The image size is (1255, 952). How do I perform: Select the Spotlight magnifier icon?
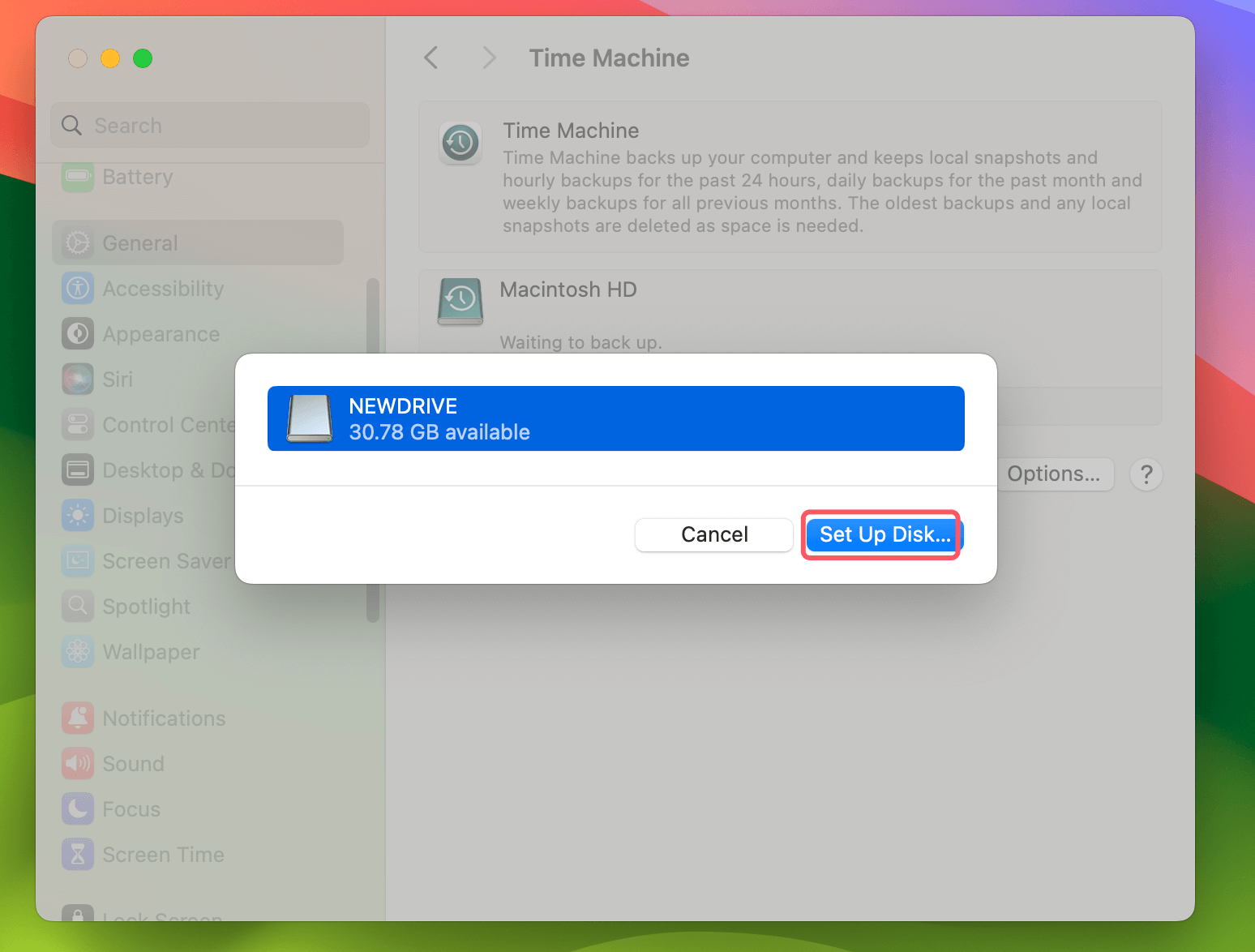tap(77, 606)
